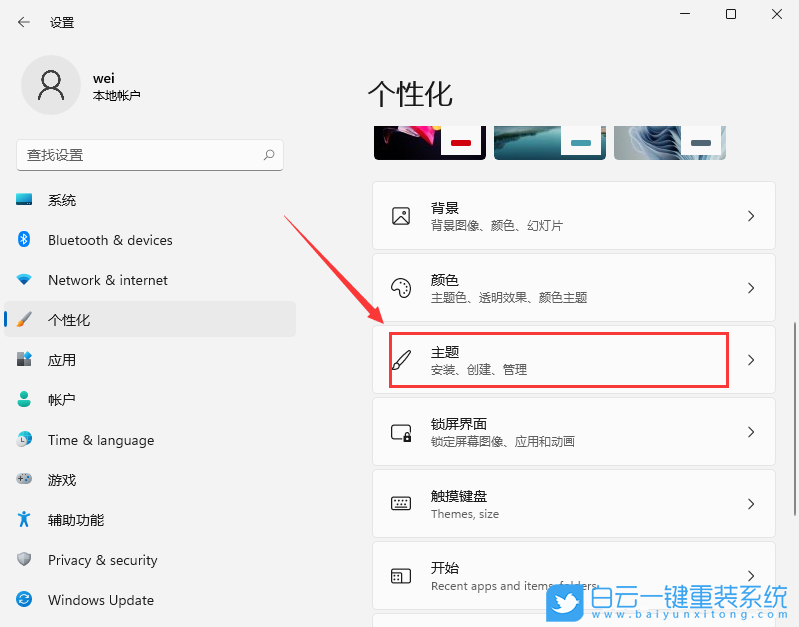This screenshot has height=627, width=799.
Task: Click the 帐户 person icon
Action: (x=24, y=399)
